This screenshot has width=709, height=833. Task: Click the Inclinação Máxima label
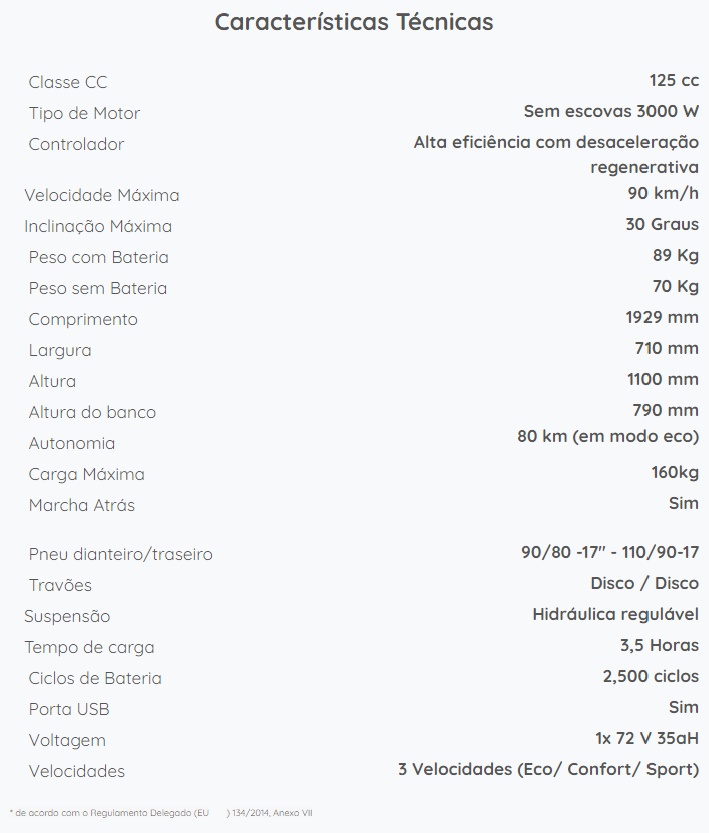pos(98,226)
